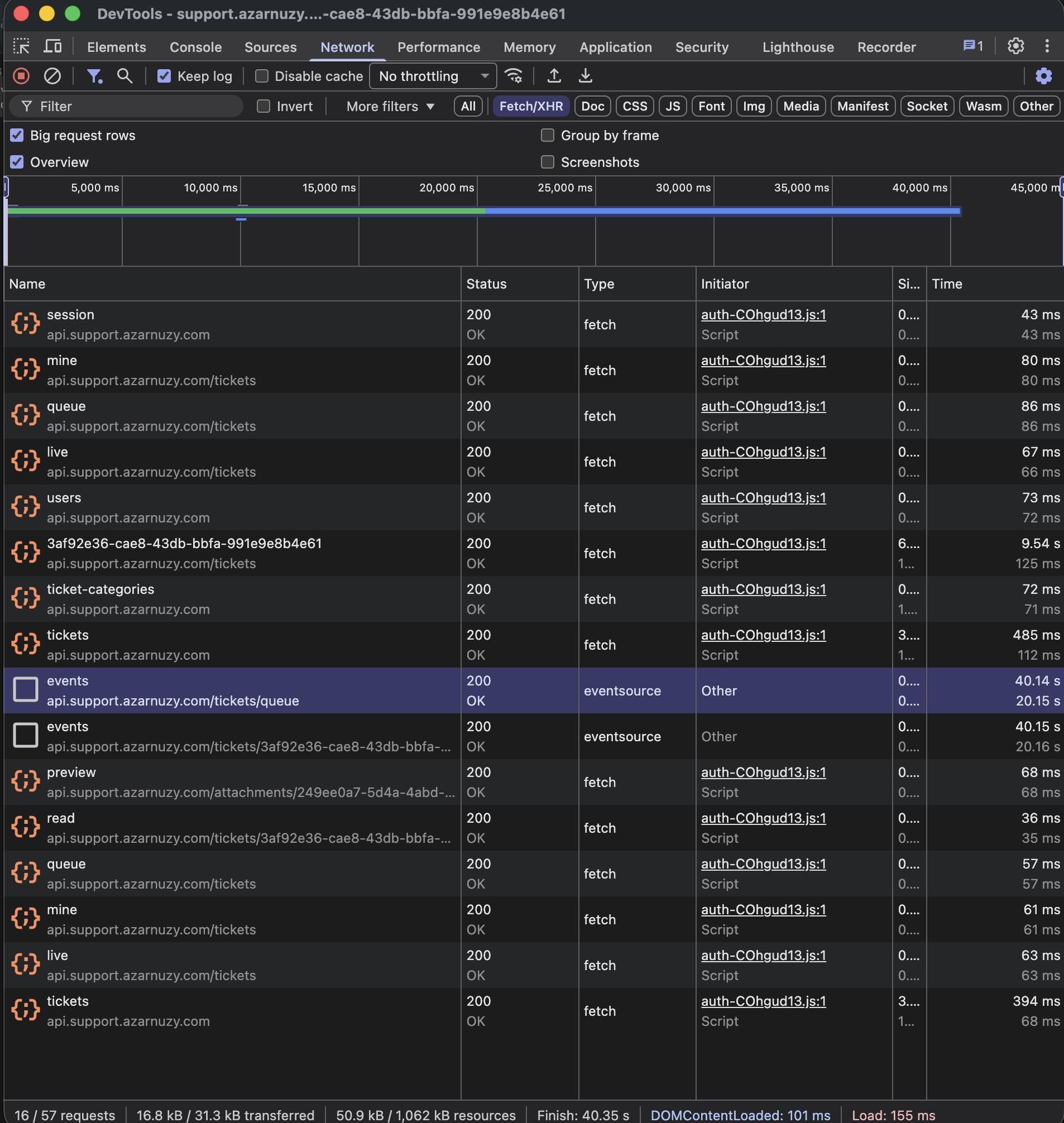Activate the inspect element picker icon

tap(21, 47)
